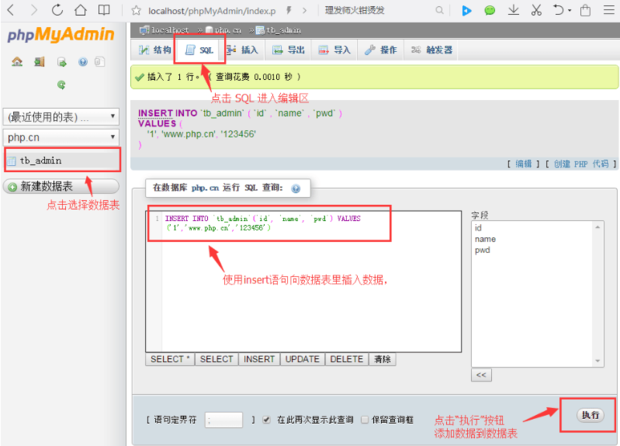The height and width of the screenshot is (446, 620).
Task: Click help icon beside Run SQL query label
Action: (295, 189)
